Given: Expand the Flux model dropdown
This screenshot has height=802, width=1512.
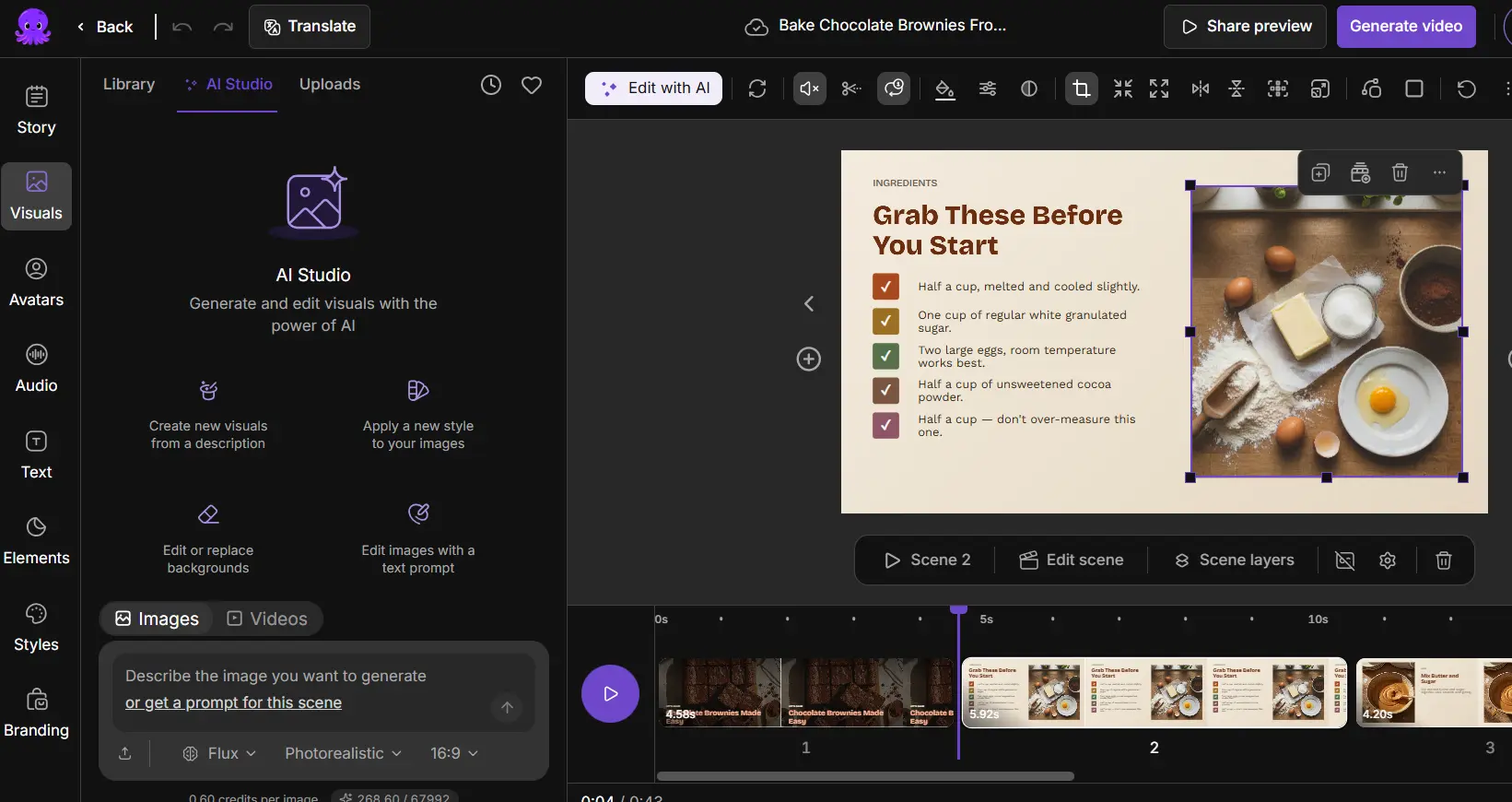Looking at the screenshot, I should point(219,753).
